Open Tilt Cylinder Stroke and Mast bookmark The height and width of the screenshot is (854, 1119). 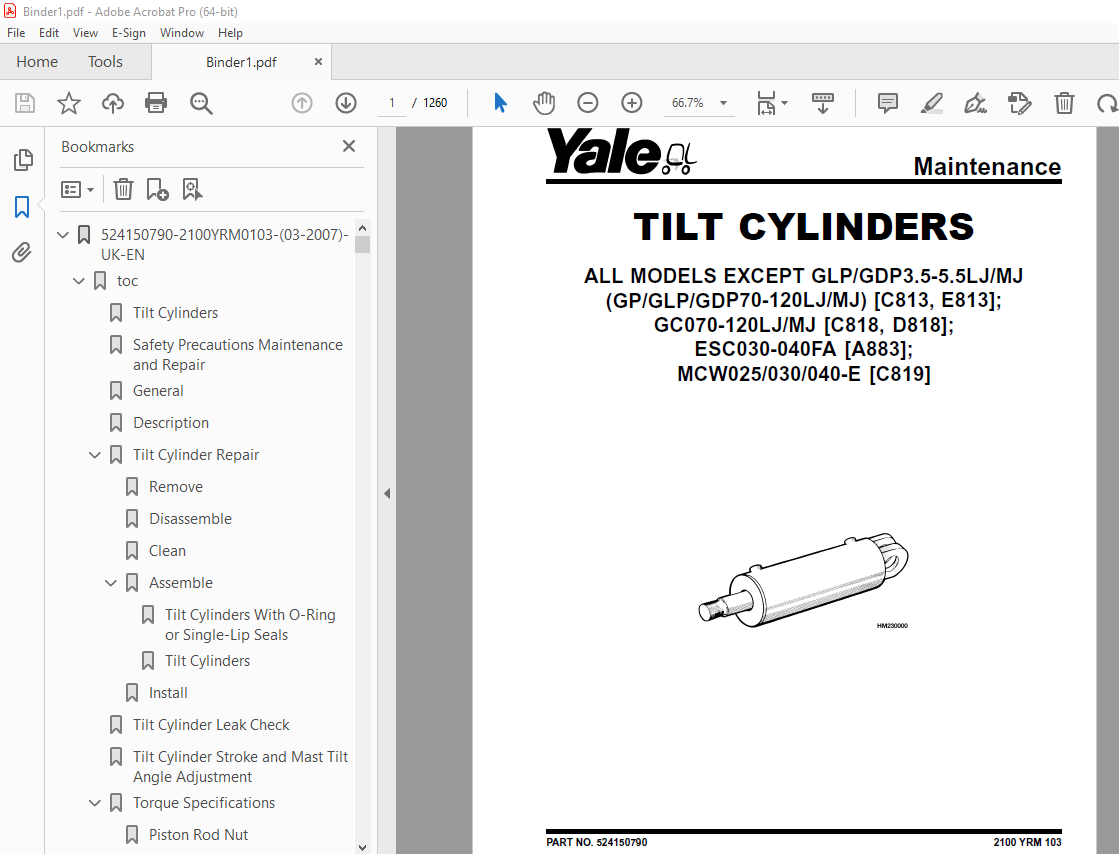(x=240, y=767)
